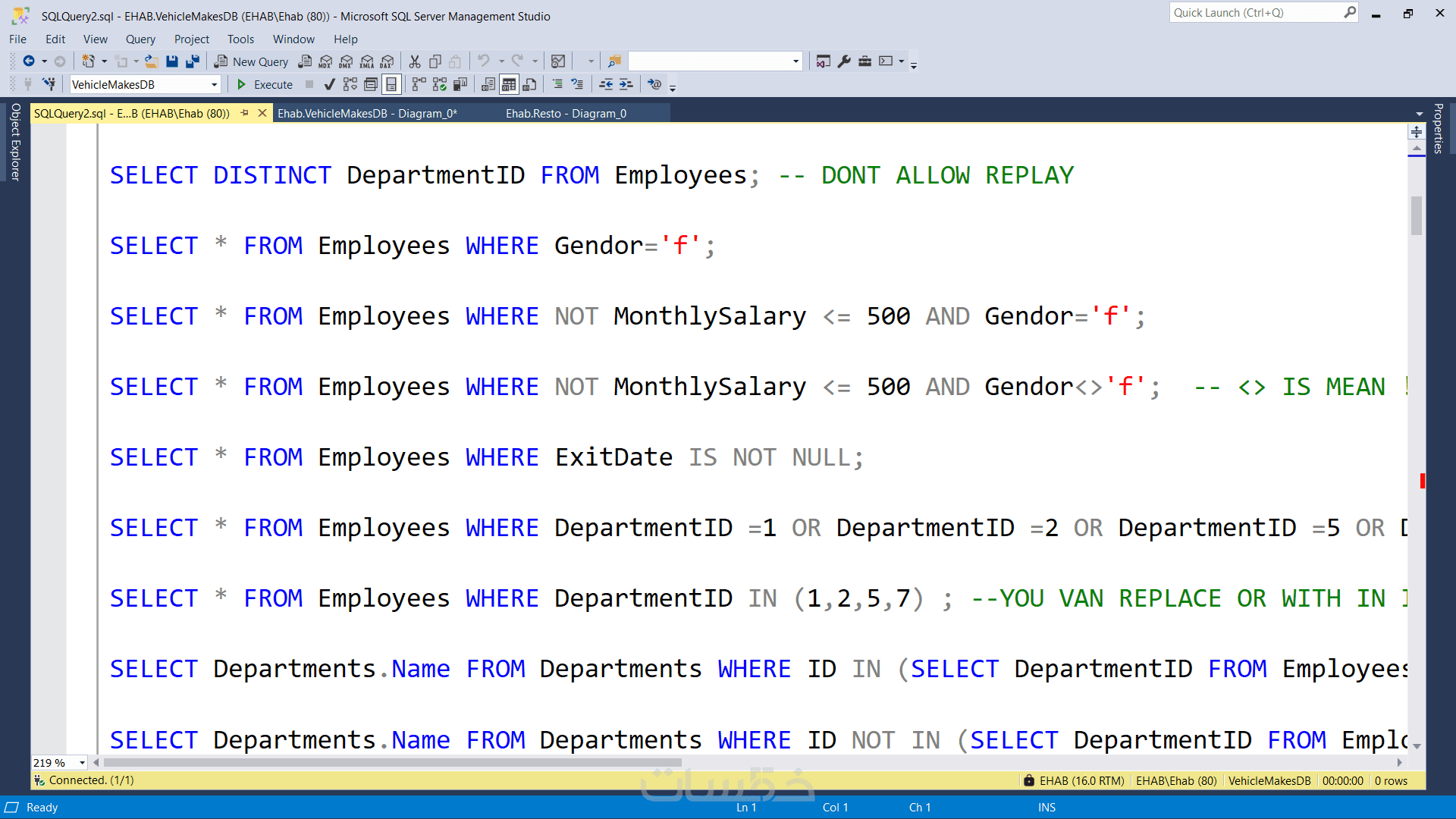This screenshot has width=1456, height=819.
Task: Toggle Include Actual Execution Plan
Action: (x=419, y=84)
